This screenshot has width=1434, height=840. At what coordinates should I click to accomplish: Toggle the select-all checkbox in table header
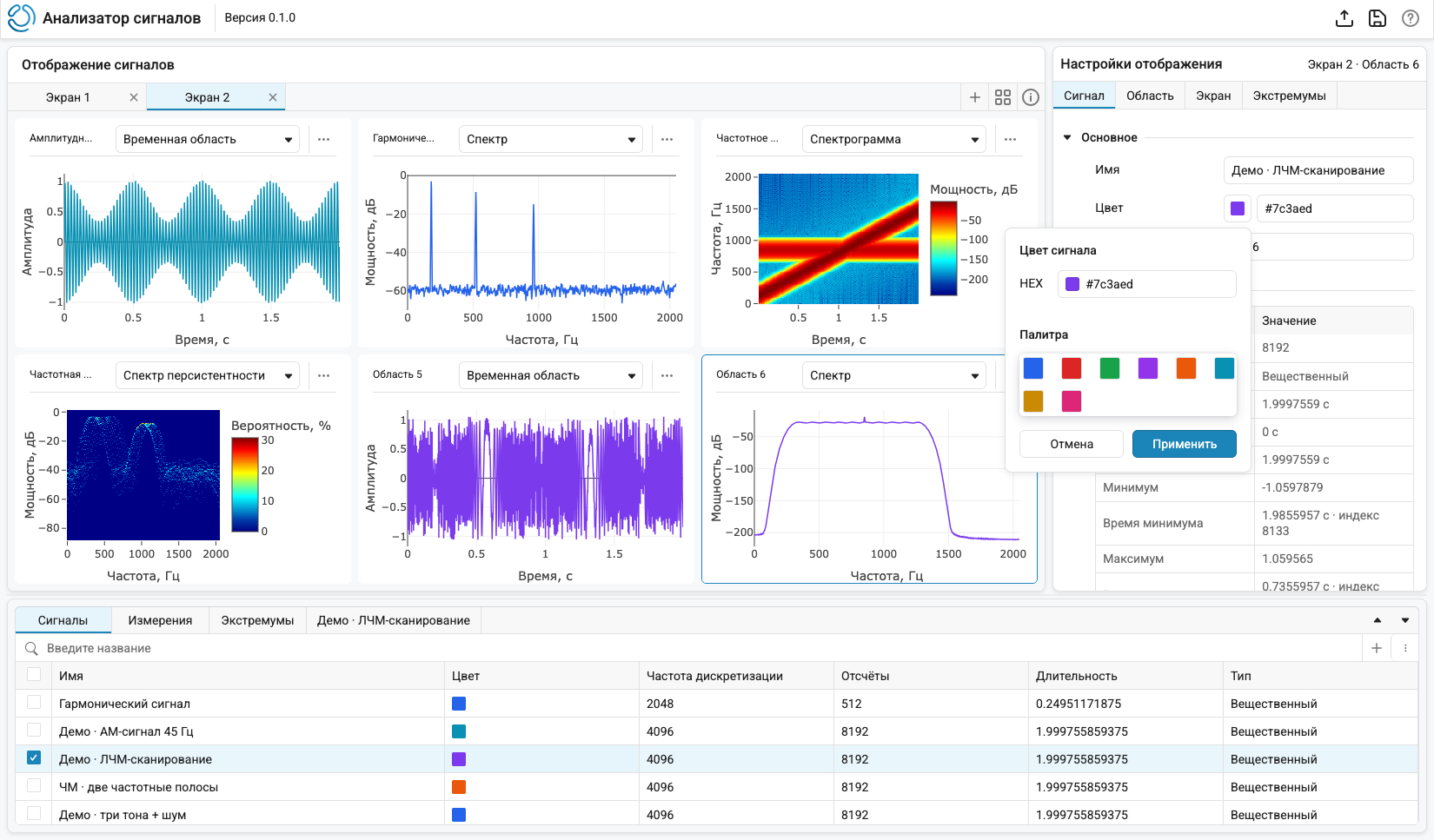[x=34, y=674]
